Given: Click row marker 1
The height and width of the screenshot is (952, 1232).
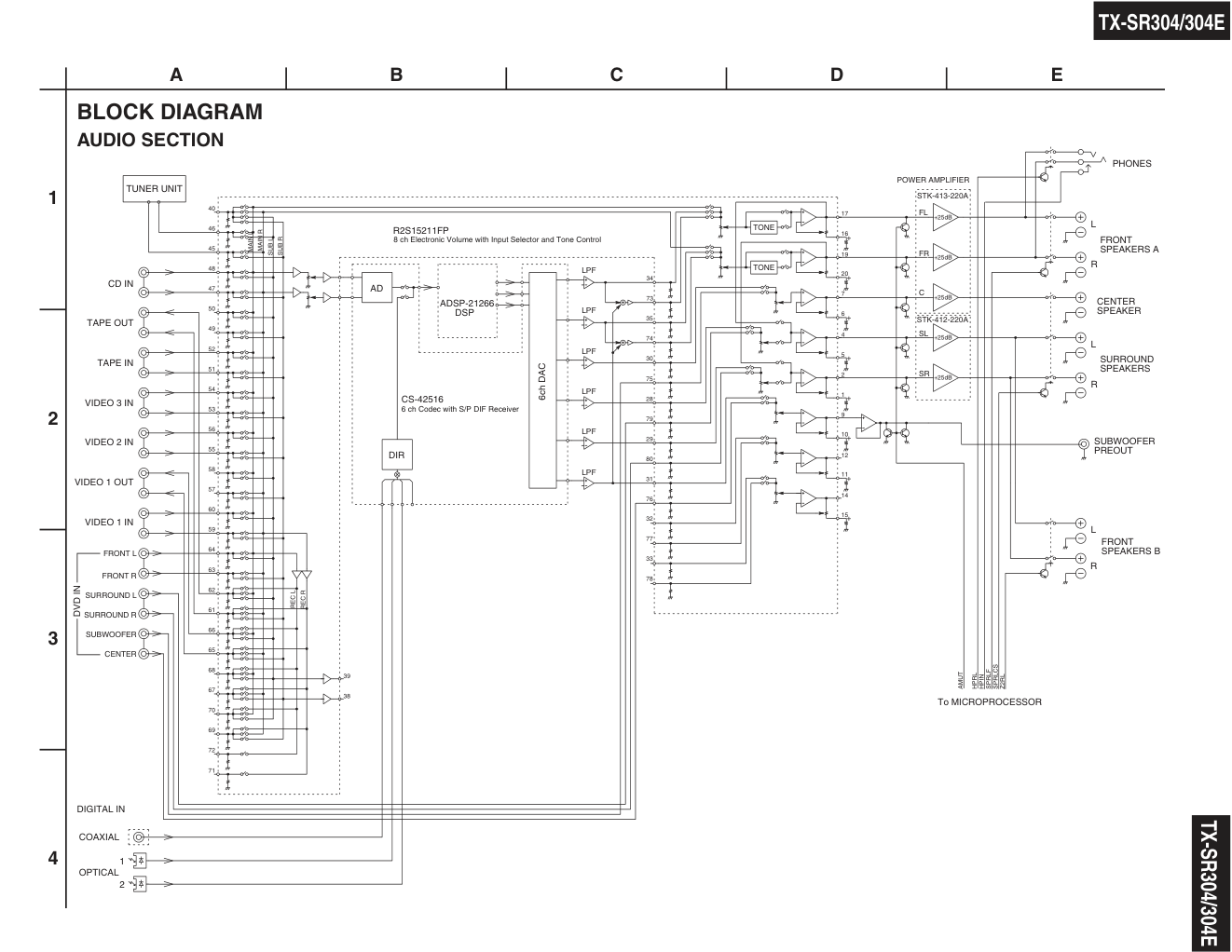Looking at the screenshot, I should click(x=53, y=197).
